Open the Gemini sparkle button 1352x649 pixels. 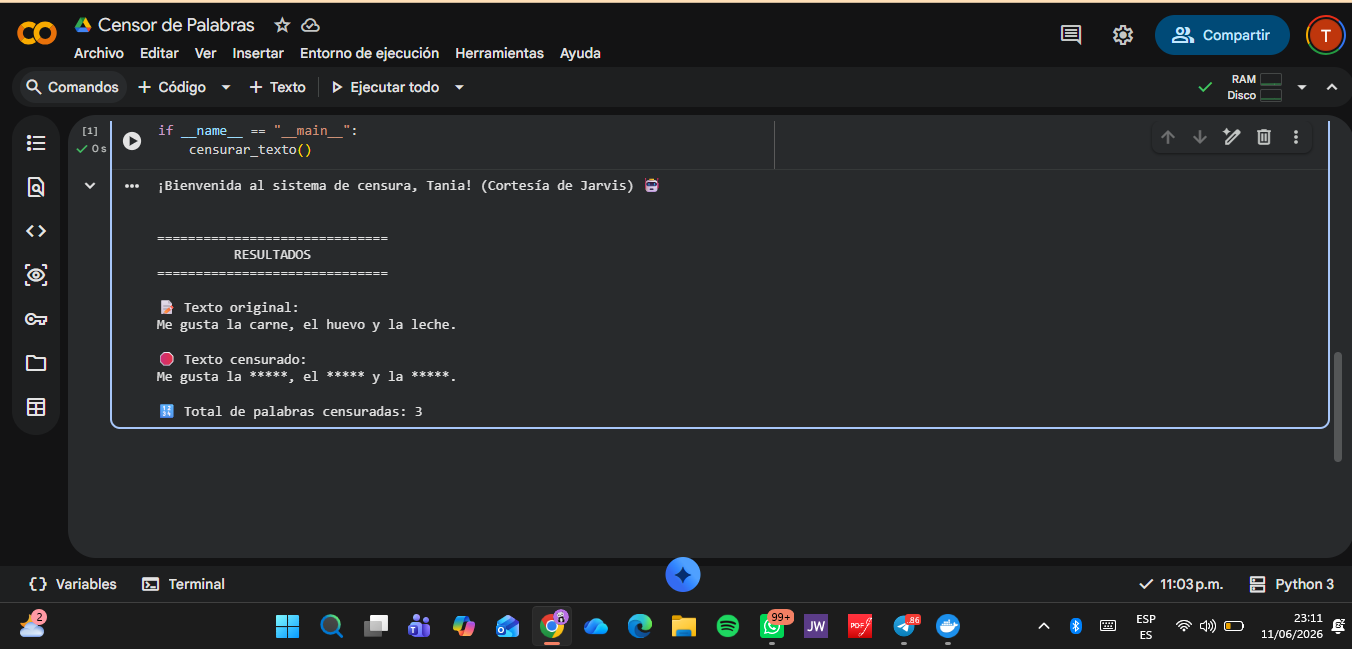click(683, 575)
